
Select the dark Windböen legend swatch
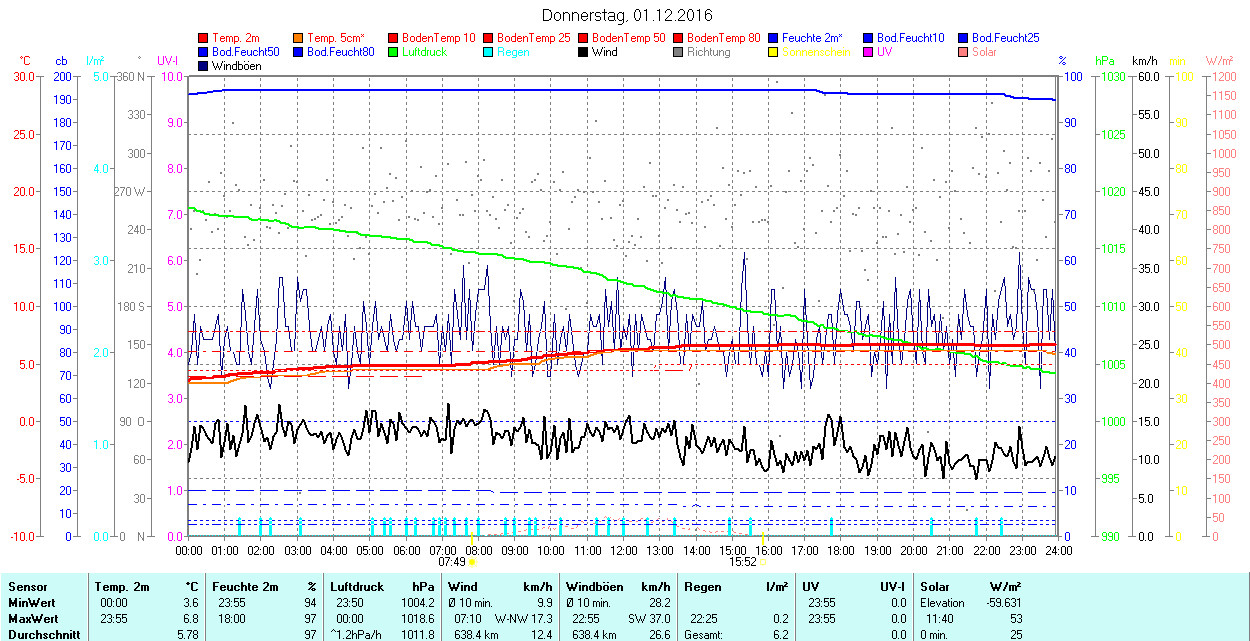(x=204, y=66)
